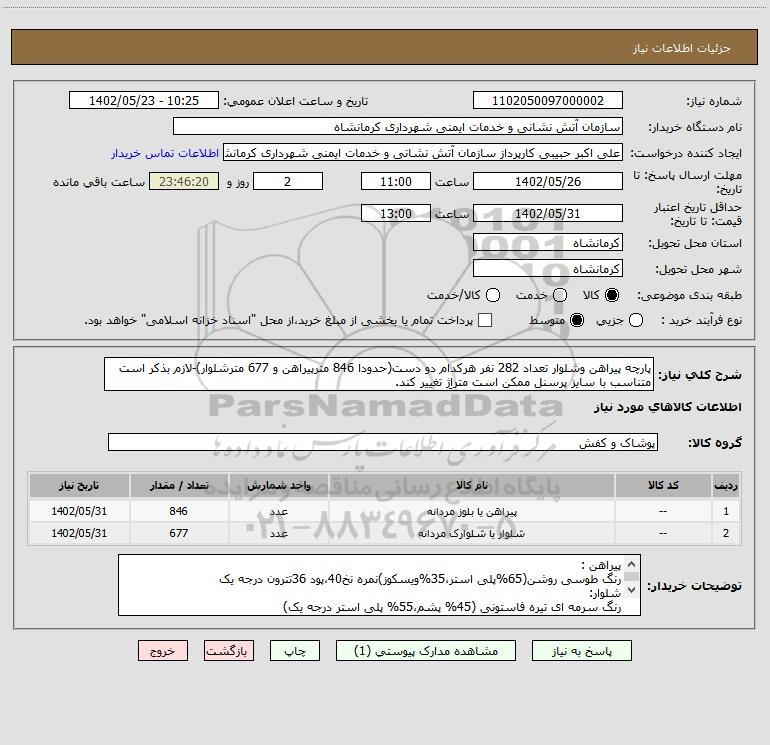Select row شلوار یا شلوارک مردانه
The width and height of the screenshot is (770, 745).
[x=385, y=533]
